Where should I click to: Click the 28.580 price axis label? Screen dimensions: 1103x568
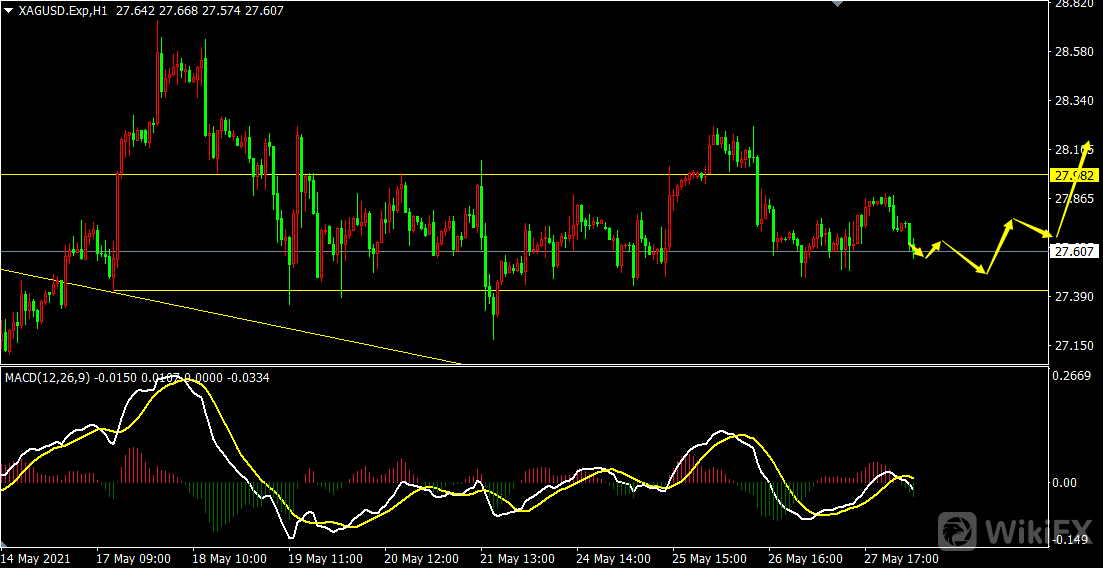(1073, 52)
